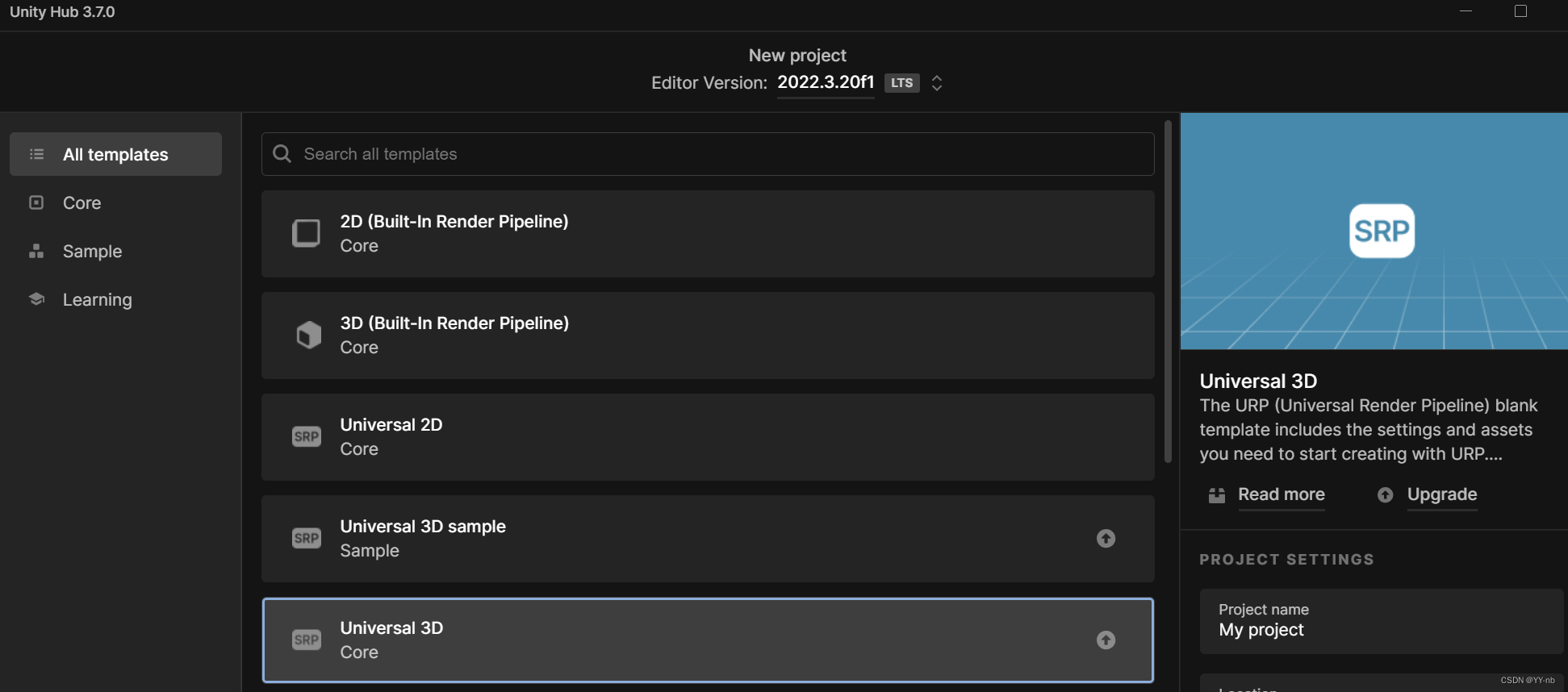1568x692 pixels.
Task: Click the template list vertical scrollbar
Action: [x=1168, y=292]
